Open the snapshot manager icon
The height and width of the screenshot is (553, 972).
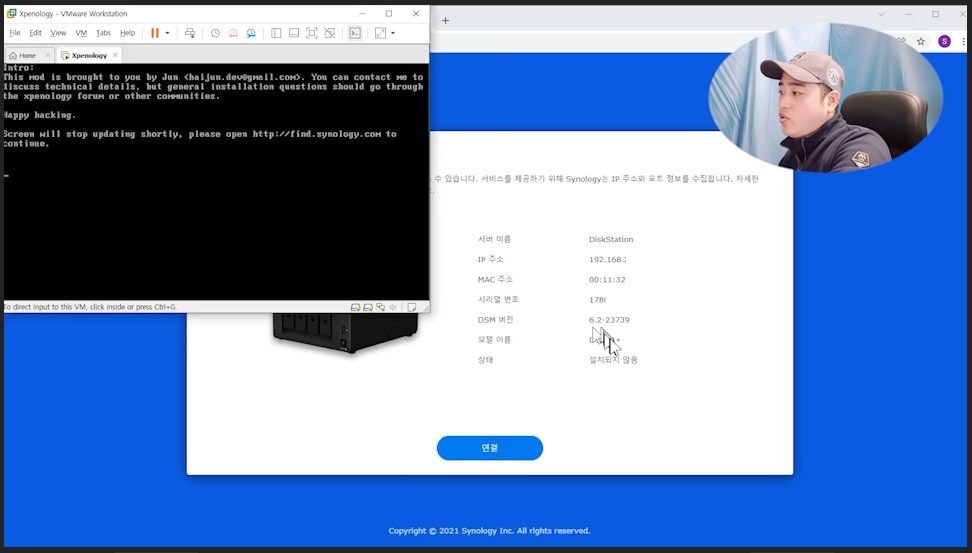[251, 33]
